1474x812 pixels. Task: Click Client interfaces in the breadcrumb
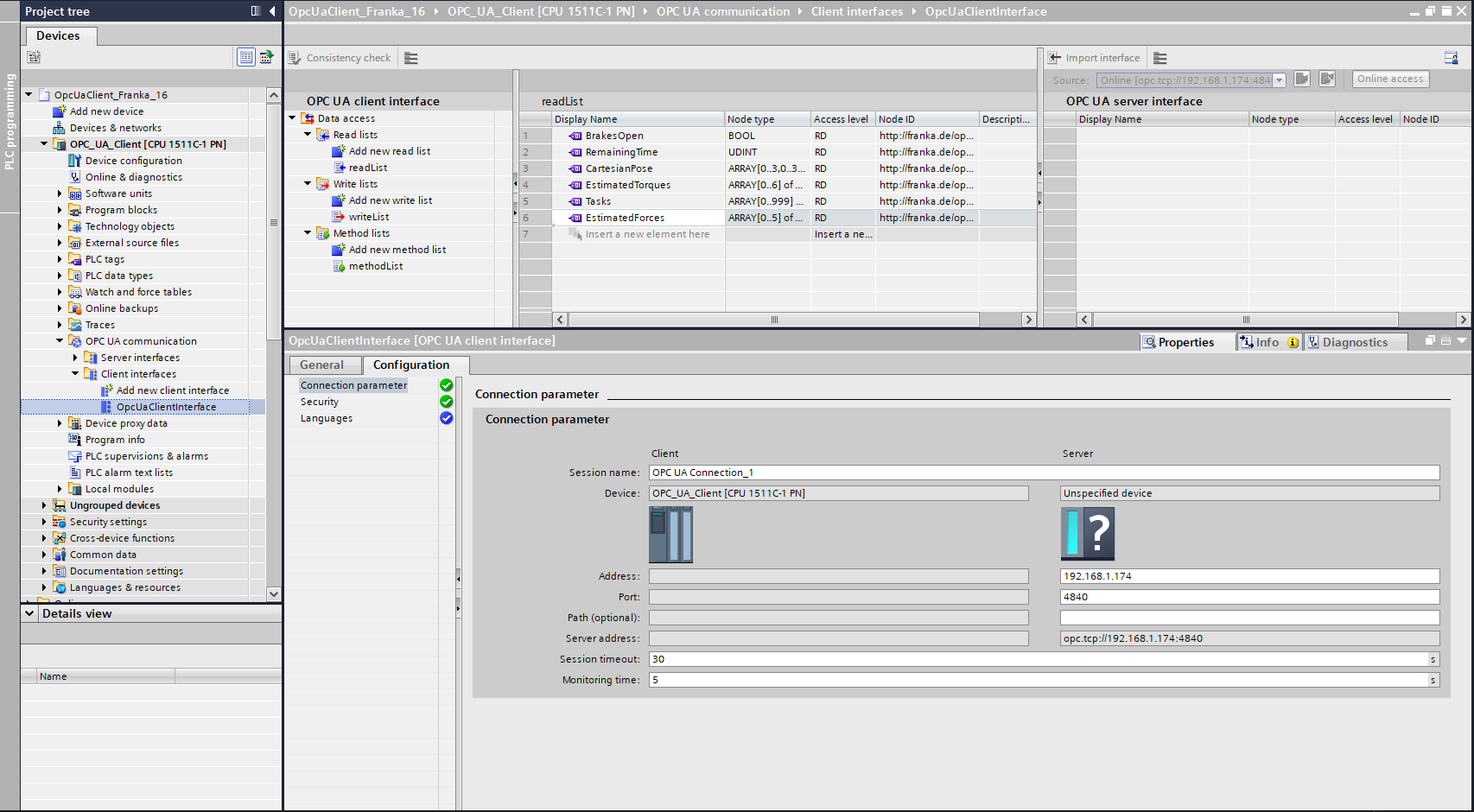point(857,11)
